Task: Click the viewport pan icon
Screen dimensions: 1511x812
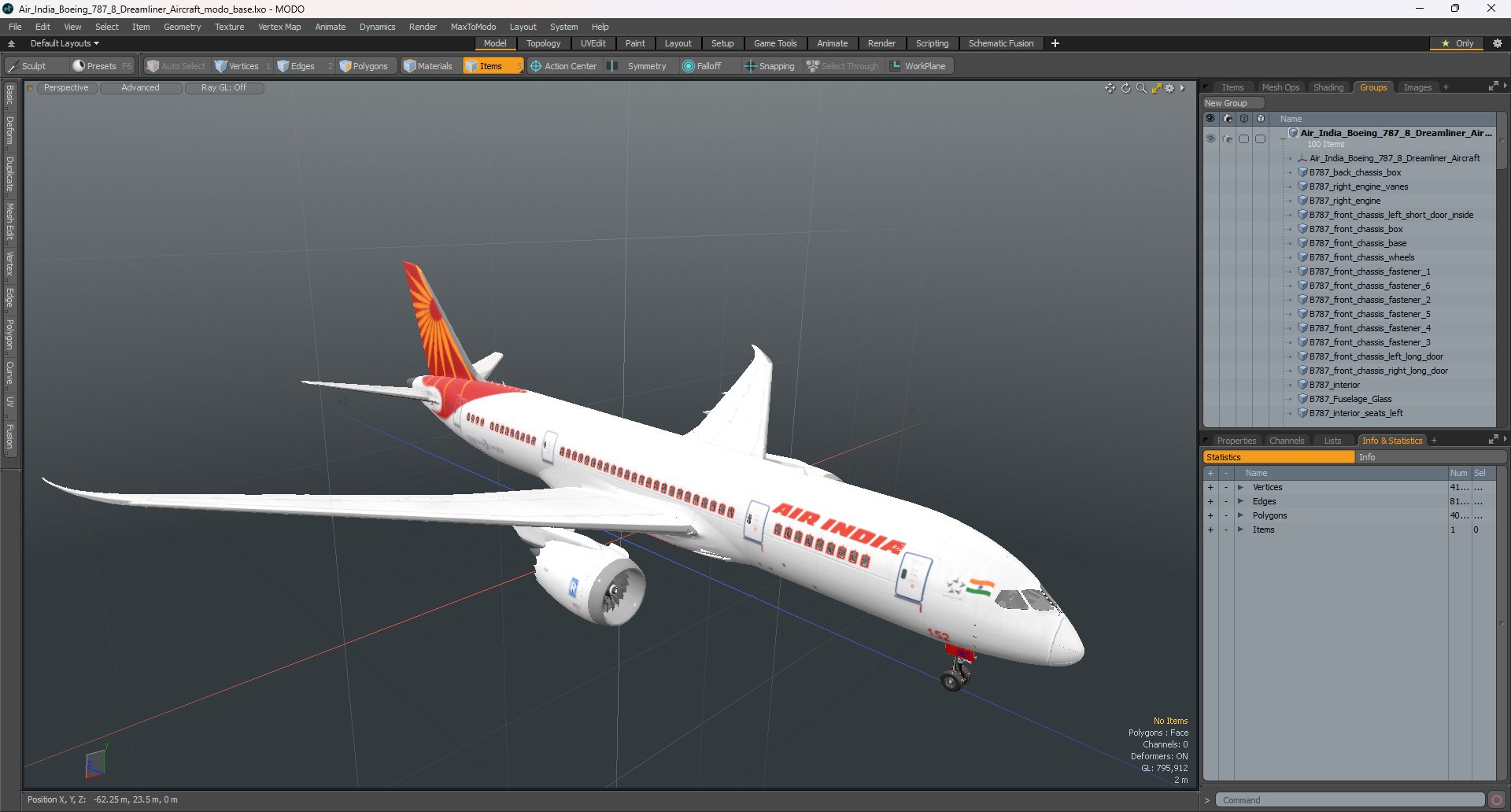Action: (x=1110, y=88)
